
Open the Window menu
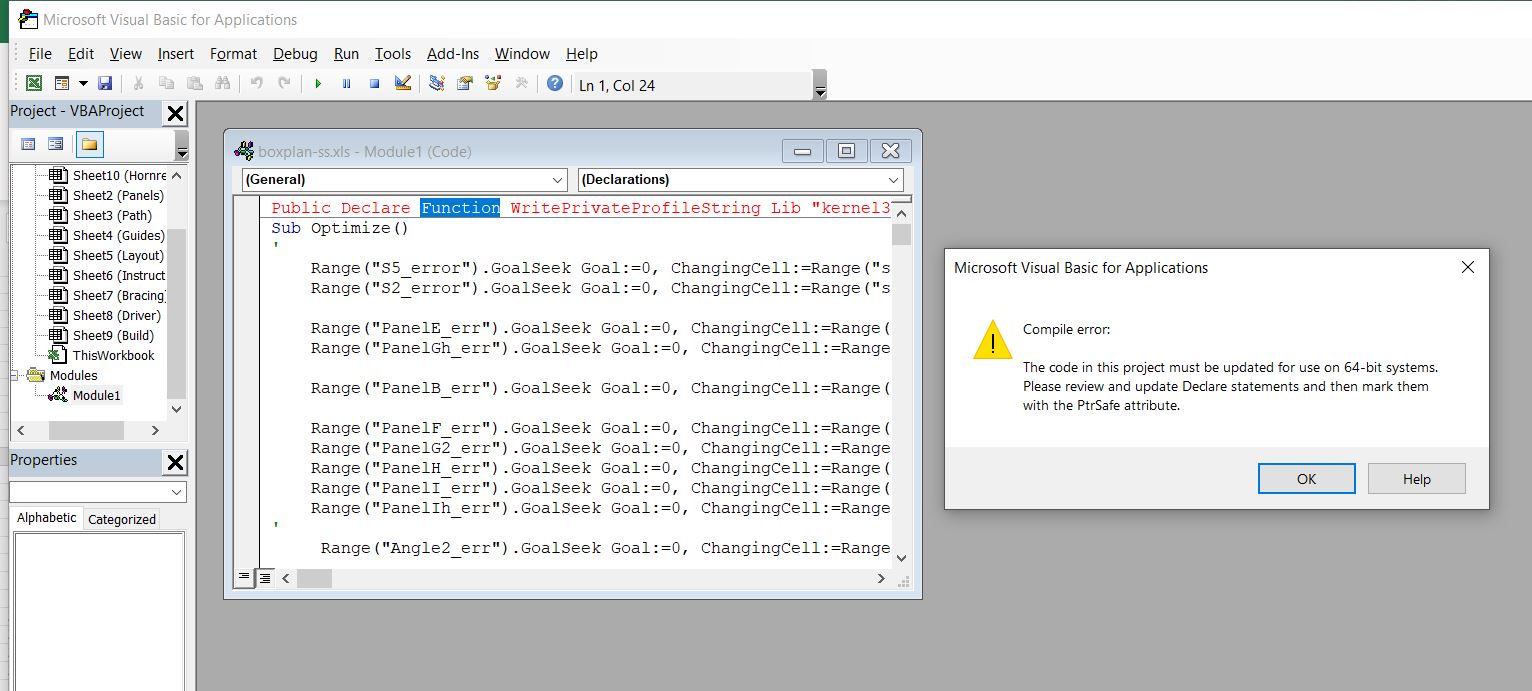522,54
